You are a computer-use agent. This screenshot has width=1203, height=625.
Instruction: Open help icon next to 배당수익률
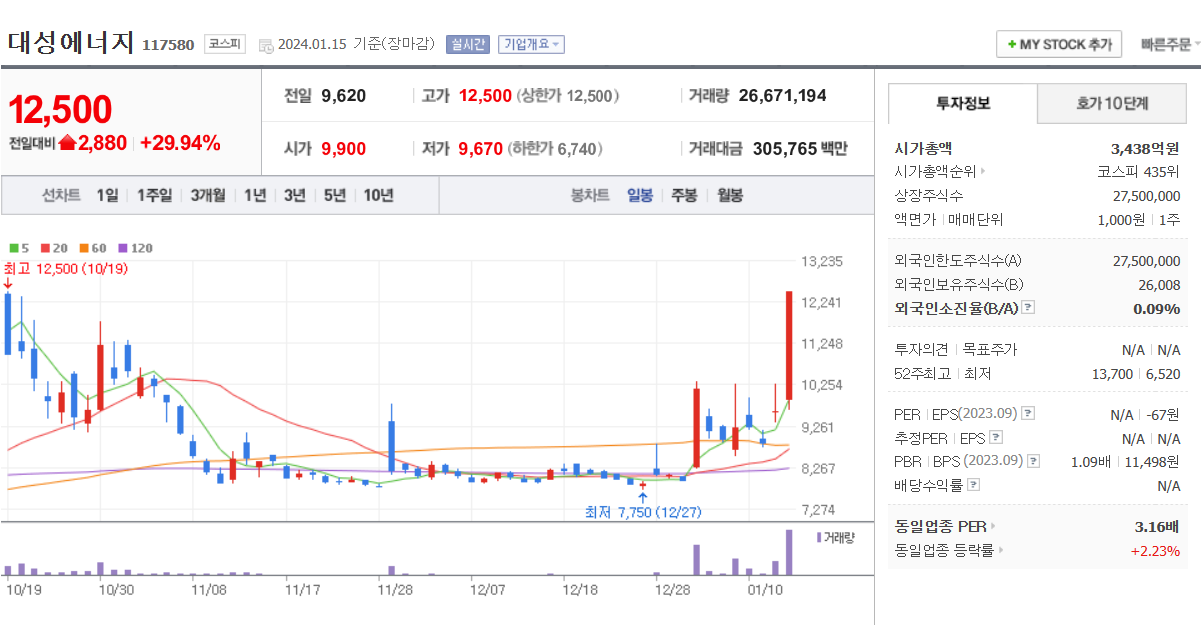tap(974, 485)
